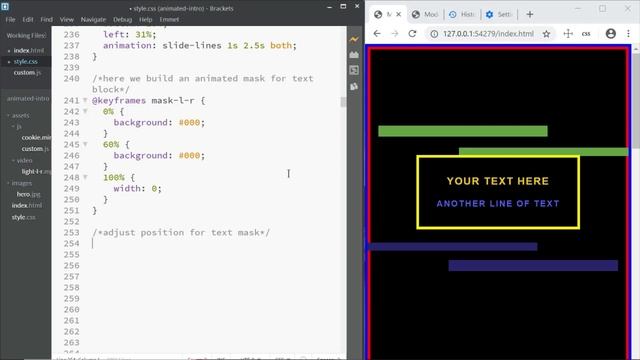Image resolution: width=640 pixels, height=360 pixels.
Task: Open light-l-r video file in tree
Action: (x=36, y=172)
